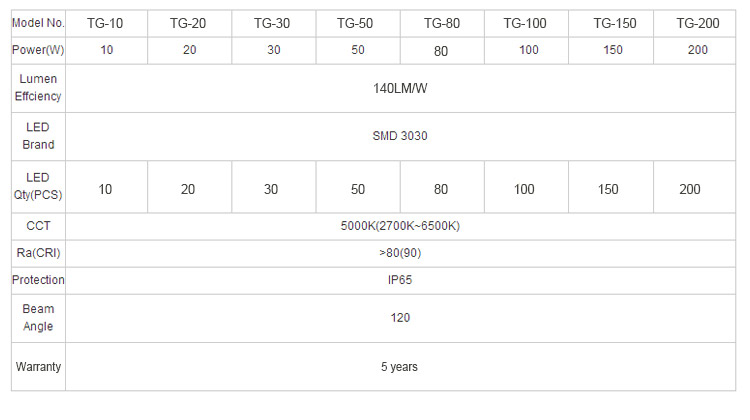Click the TG-30 model header
750x420 pixels.
tap(274, 23)
